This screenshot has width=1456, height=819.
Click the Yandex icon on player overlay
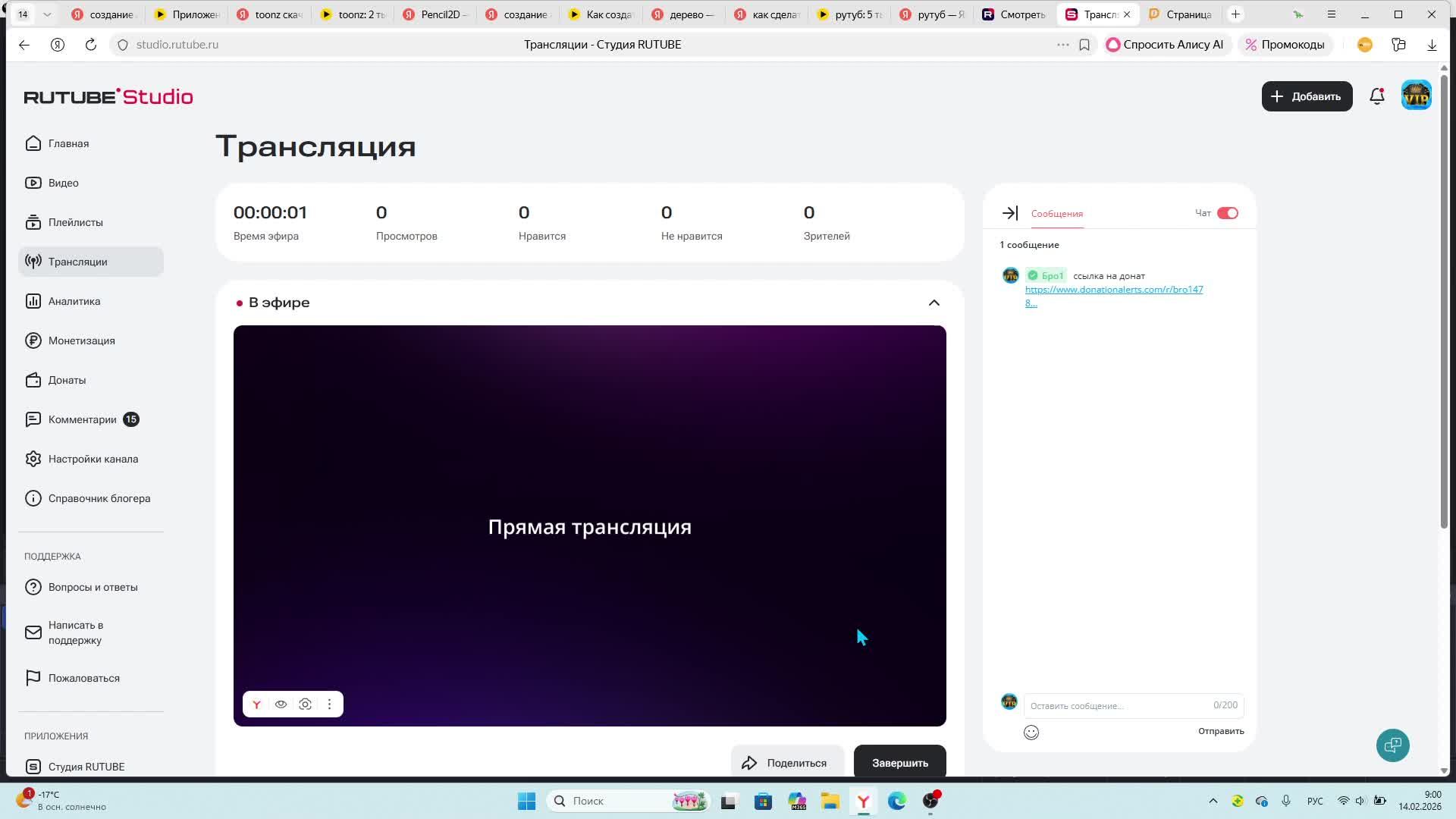click(256, 704)
